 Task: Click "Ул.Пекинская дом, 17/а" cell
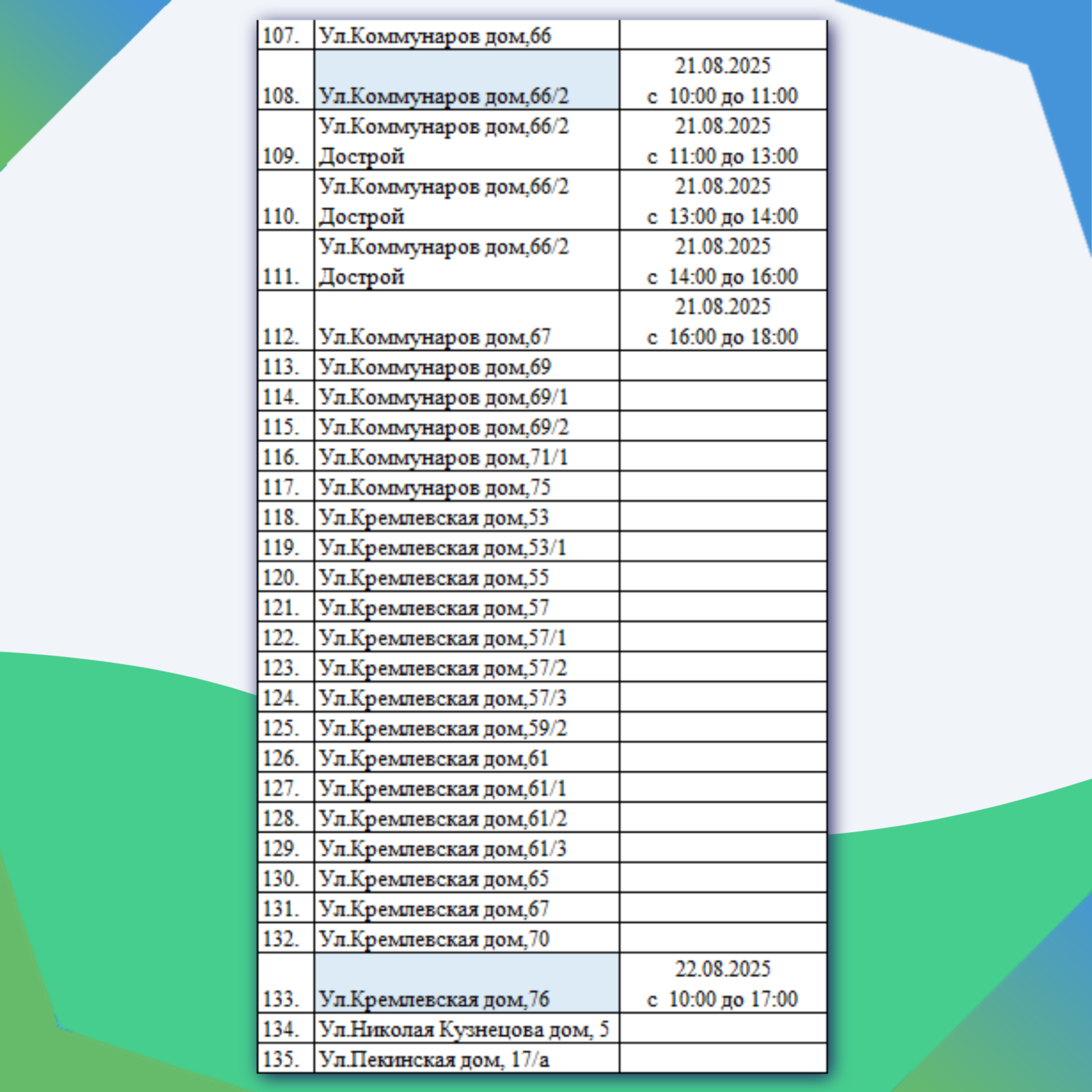(x=467, y=1058)
